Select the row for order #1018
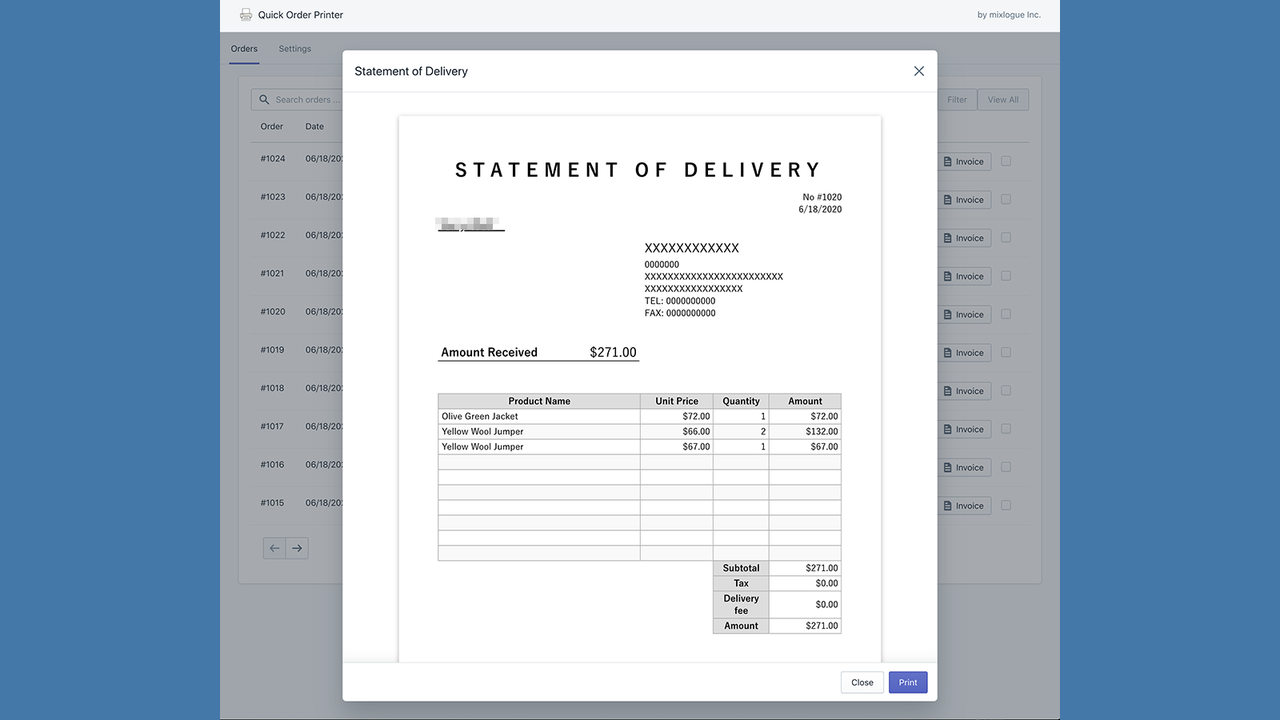1280x720 pixels. click(271, 387)
